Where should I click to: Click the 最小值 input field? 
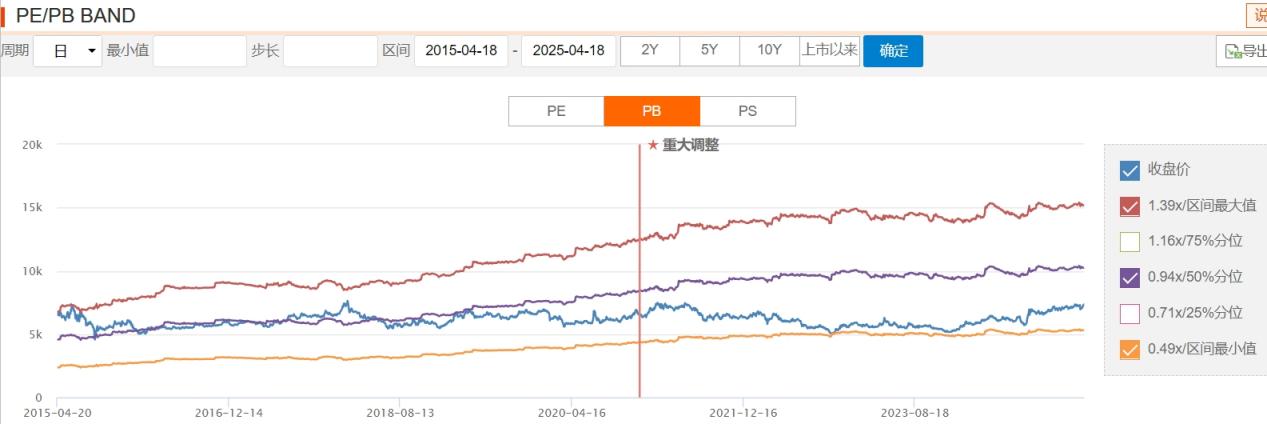pyautogui.click(x=200, y=51)
